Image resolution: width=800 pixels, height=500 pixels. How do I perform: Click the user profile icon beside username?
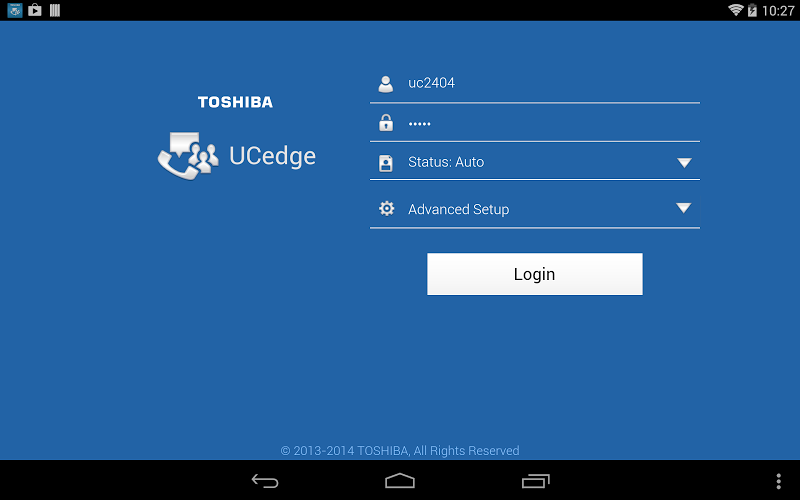(x=386, y=84)
